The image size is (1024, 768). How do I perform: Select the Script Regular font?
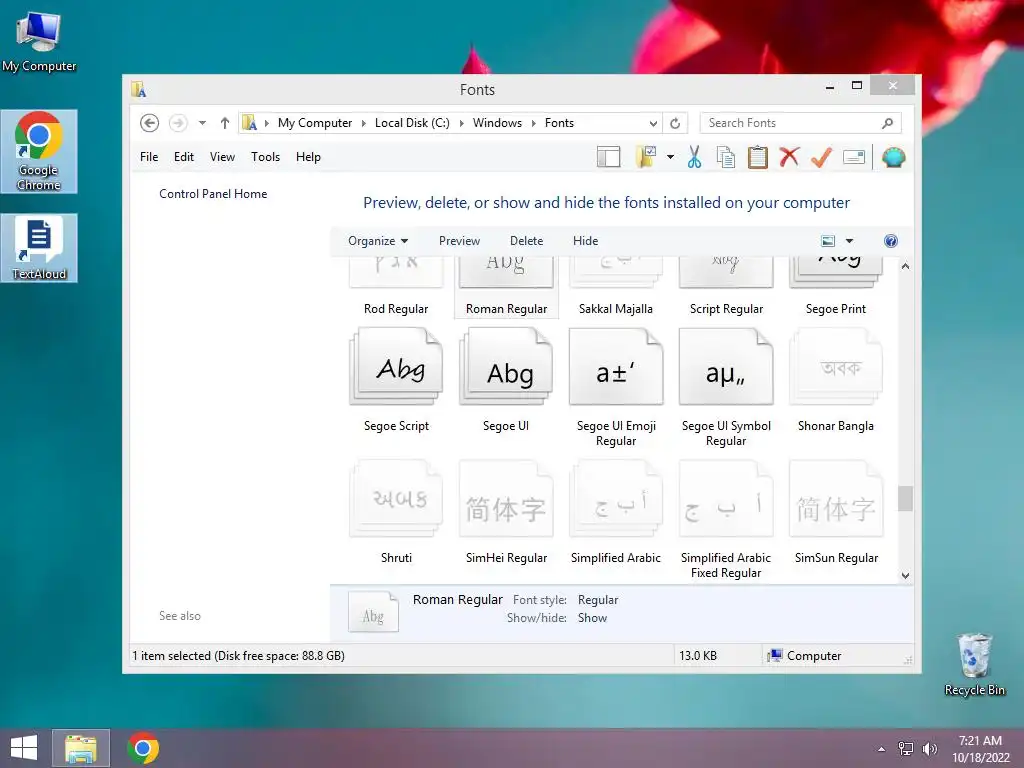click(x=726, y=287)
